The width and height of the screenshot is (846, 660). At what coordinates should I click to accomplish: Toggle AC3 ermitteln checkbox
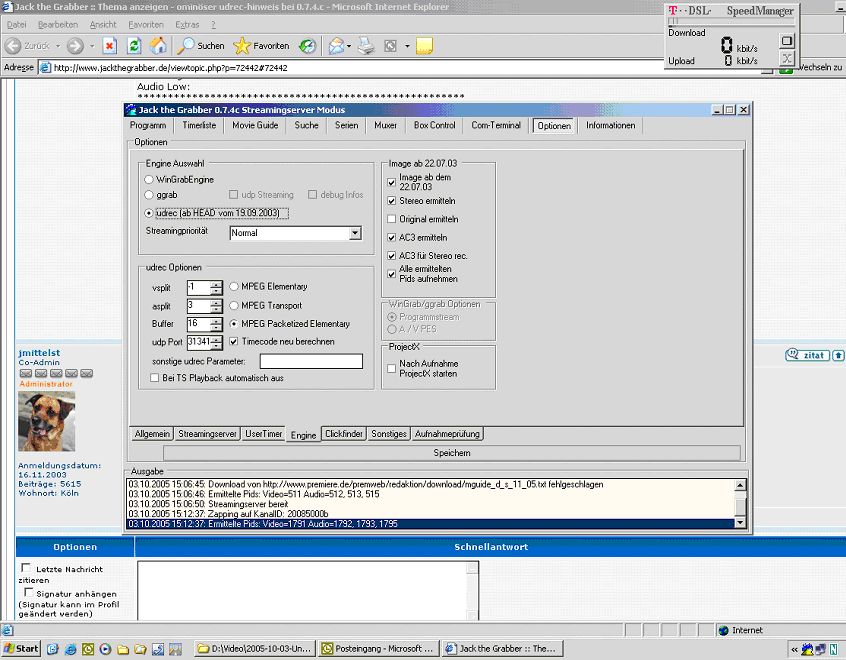[x=392, y=237]
